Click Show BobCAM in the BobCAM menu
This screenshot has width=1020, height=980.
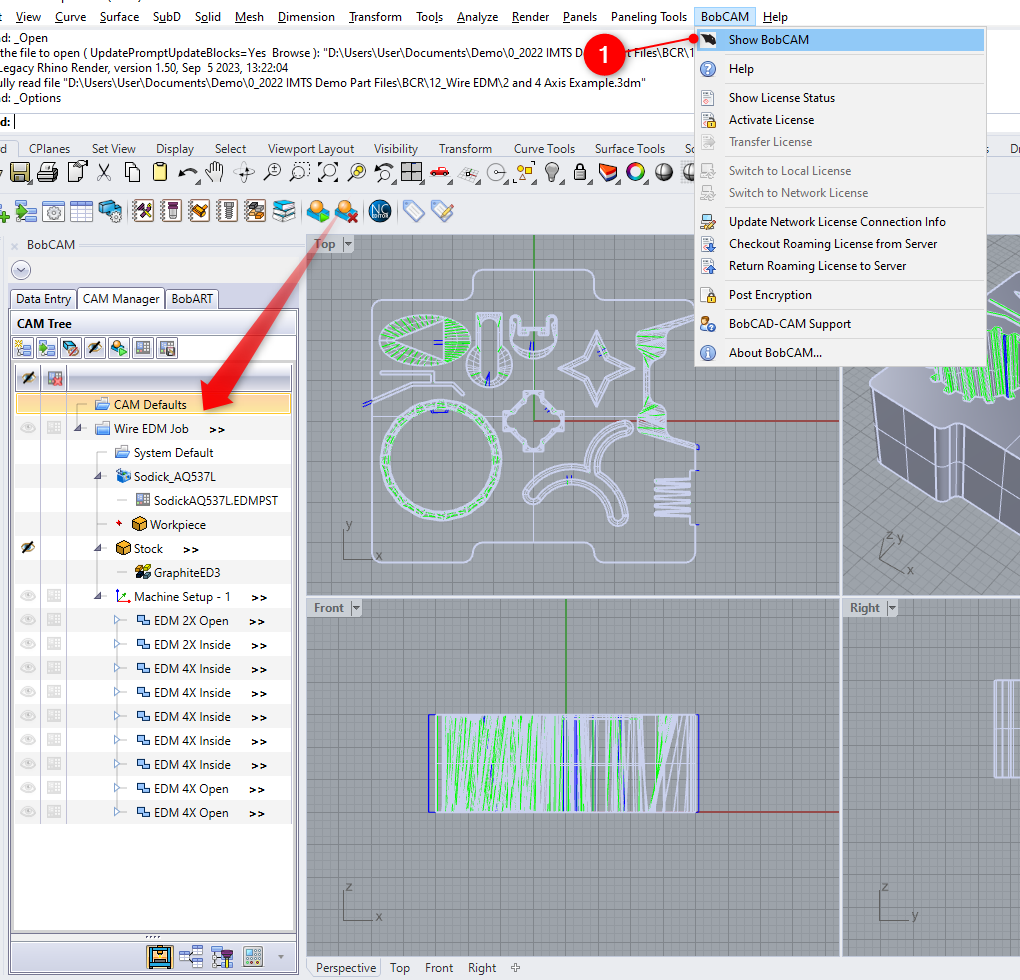tap(840, 40)
